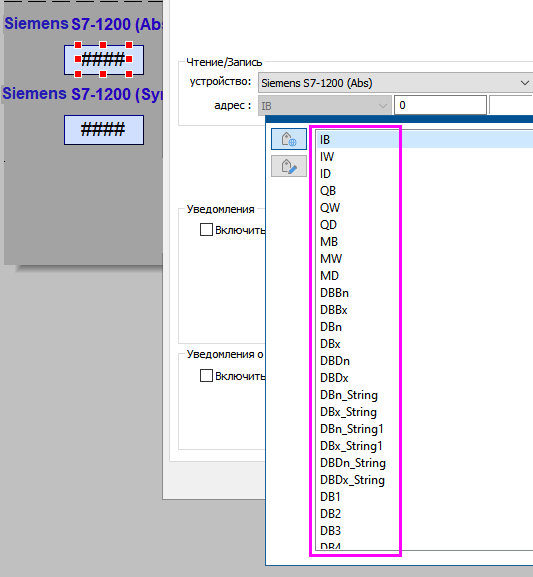The width and height of the screenshot is (533, 577).
Task: Choose DB2 in the address list
Action: tap(425, 514)
